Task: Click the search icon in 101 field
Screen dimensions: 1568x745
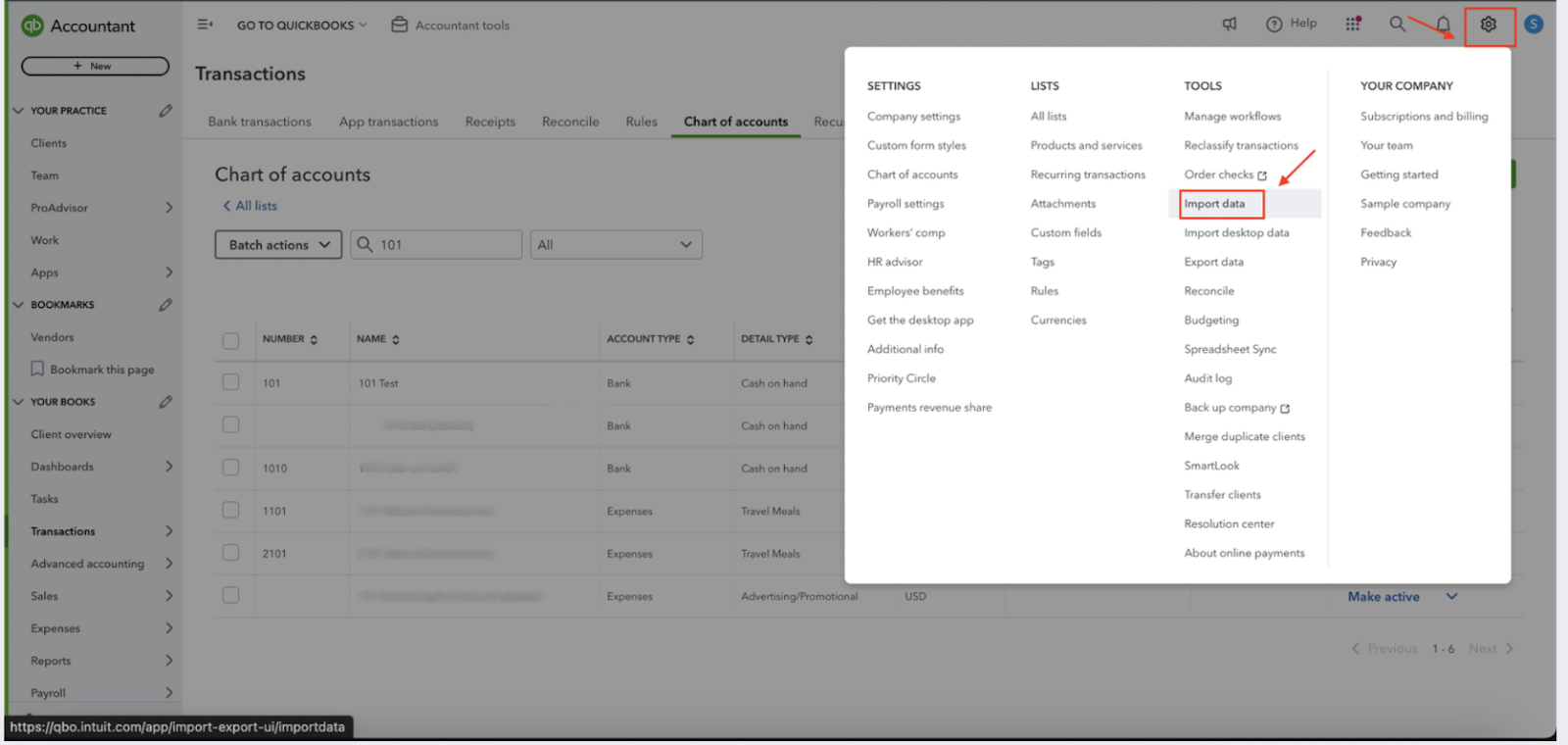Action: [365, 244]
